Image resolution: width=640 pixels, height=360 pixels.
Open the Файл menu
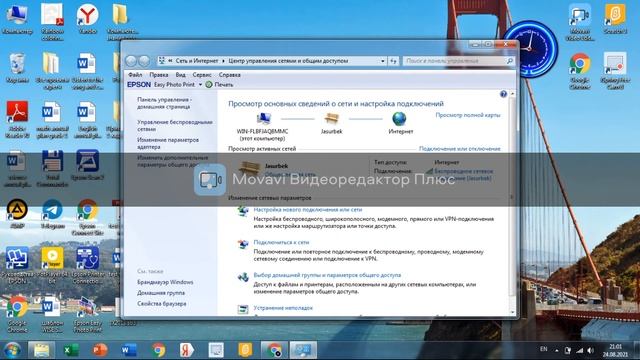point(135,75)
